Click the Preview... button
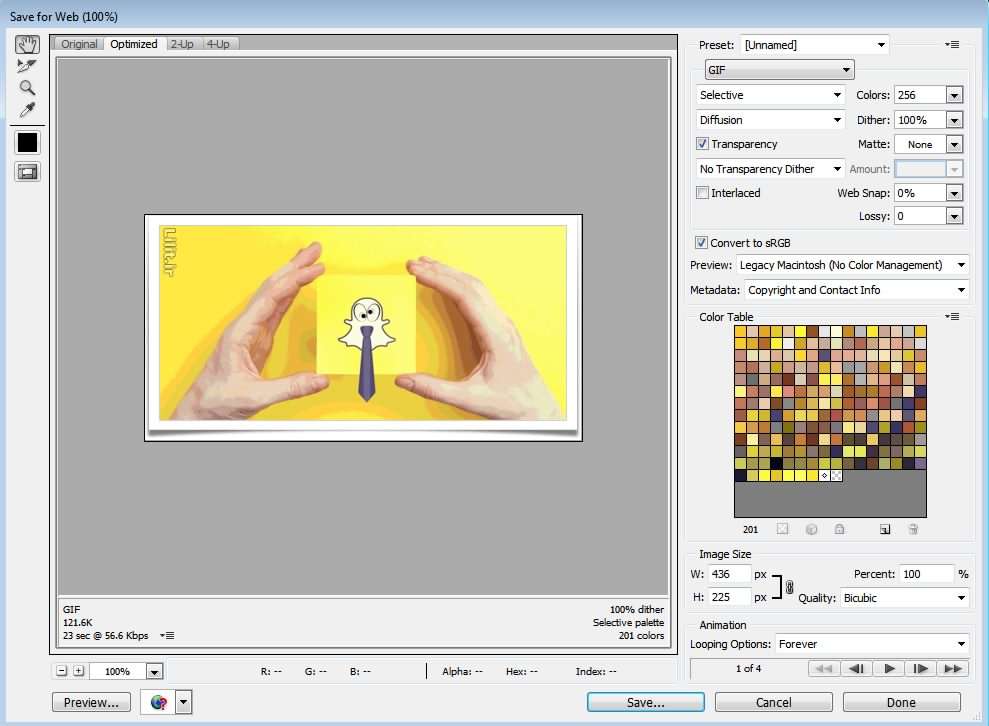989x726 pixels. (x=91, y=702)
